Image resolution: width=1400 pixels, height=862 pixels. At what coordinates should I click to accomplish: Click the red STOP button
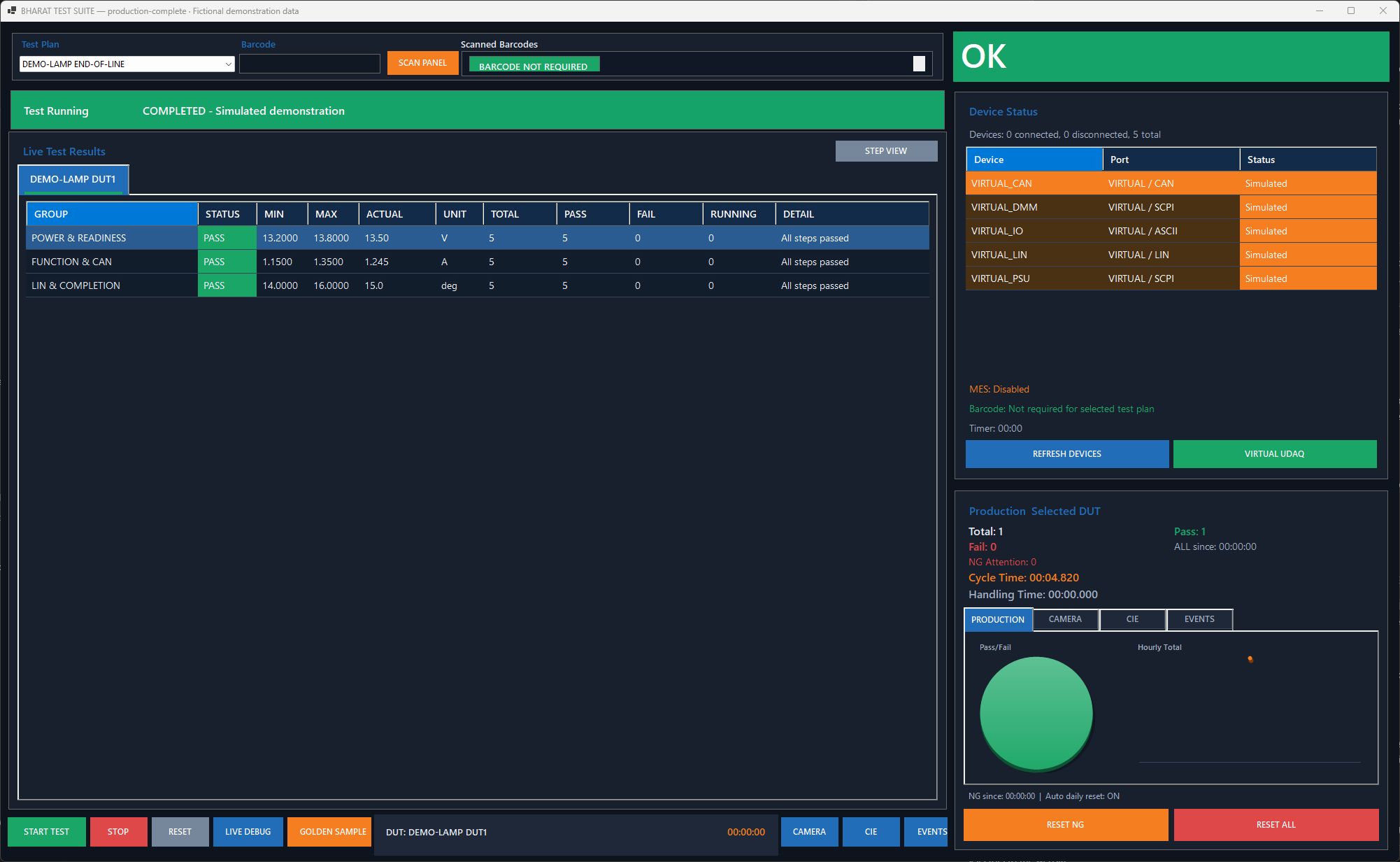pos(118,832)
